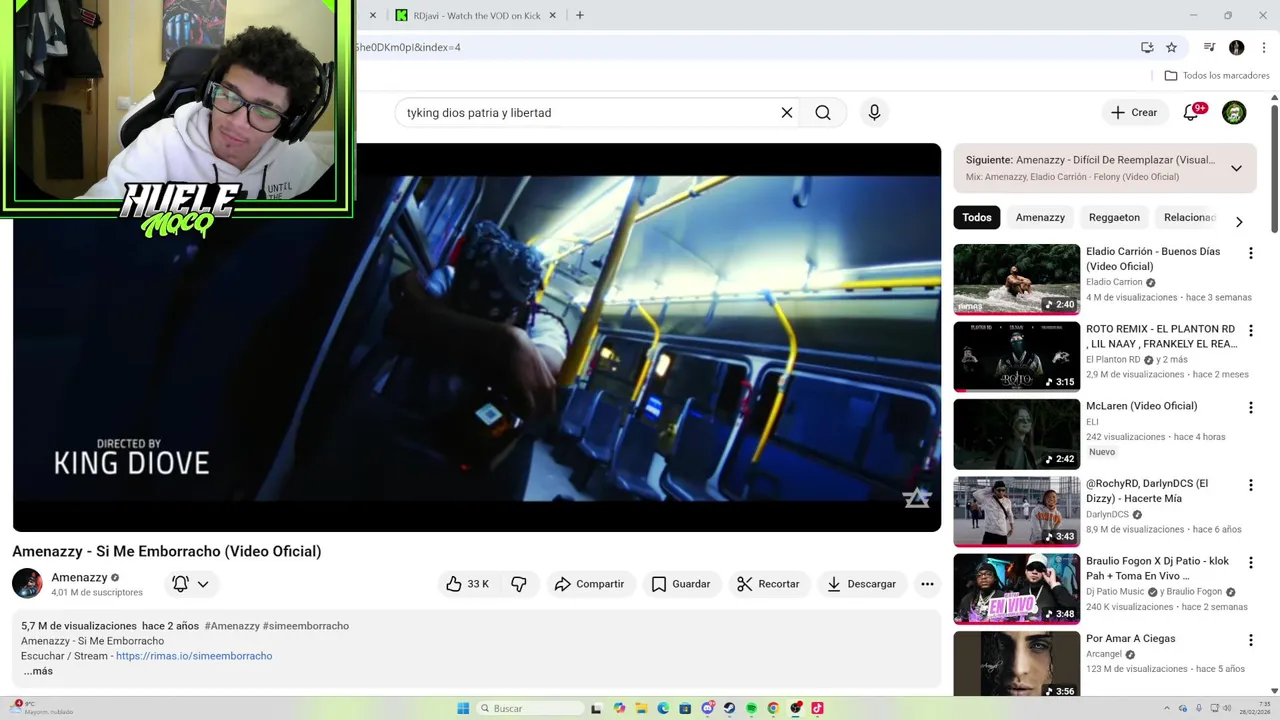1280x720 pixels.
Task: Open options for ROTO REMIX video
Action: point(1250,331)
